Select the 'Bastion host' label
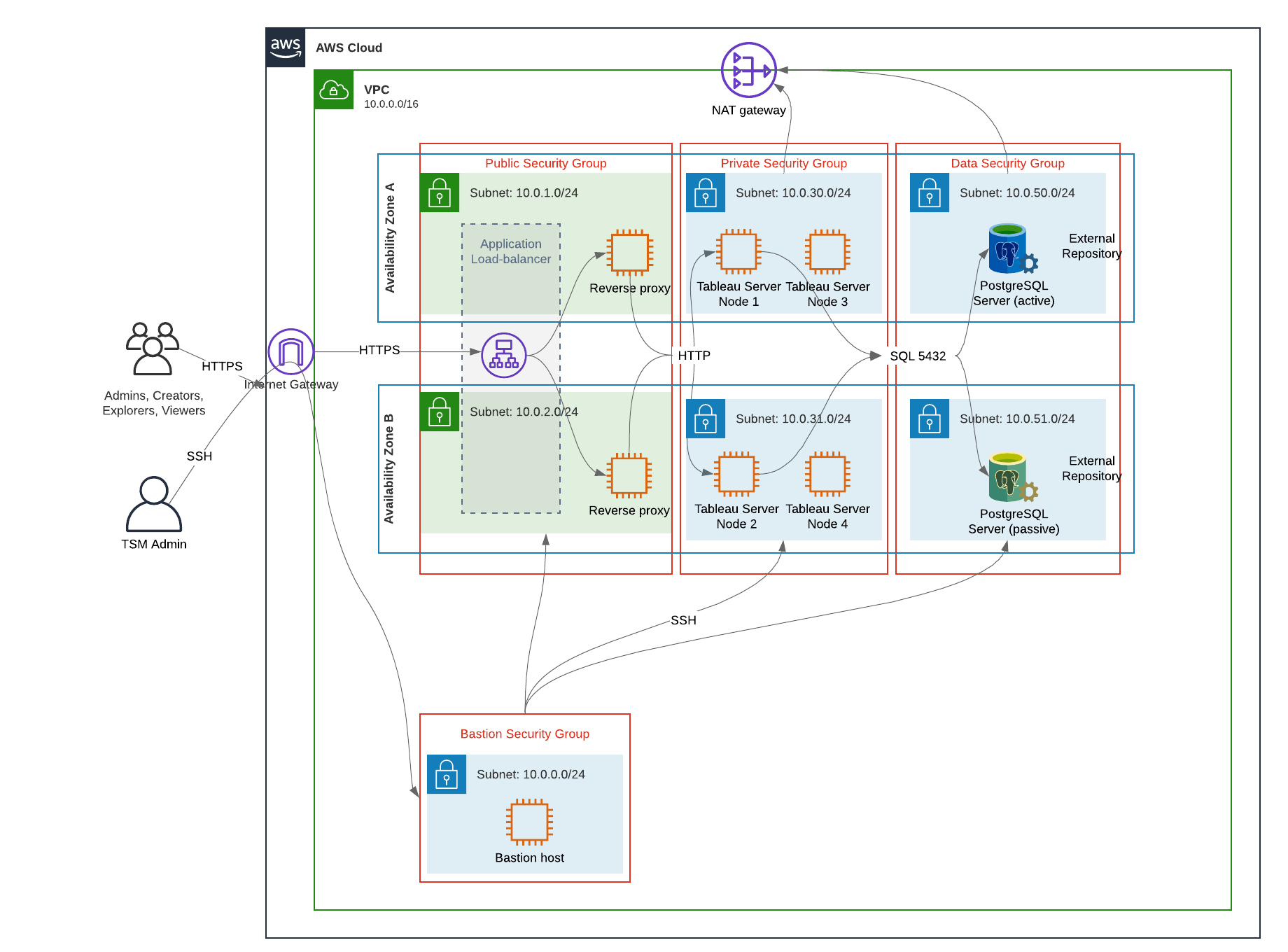The height and width of the screenshot is (952, 1288). coord(529,858)
